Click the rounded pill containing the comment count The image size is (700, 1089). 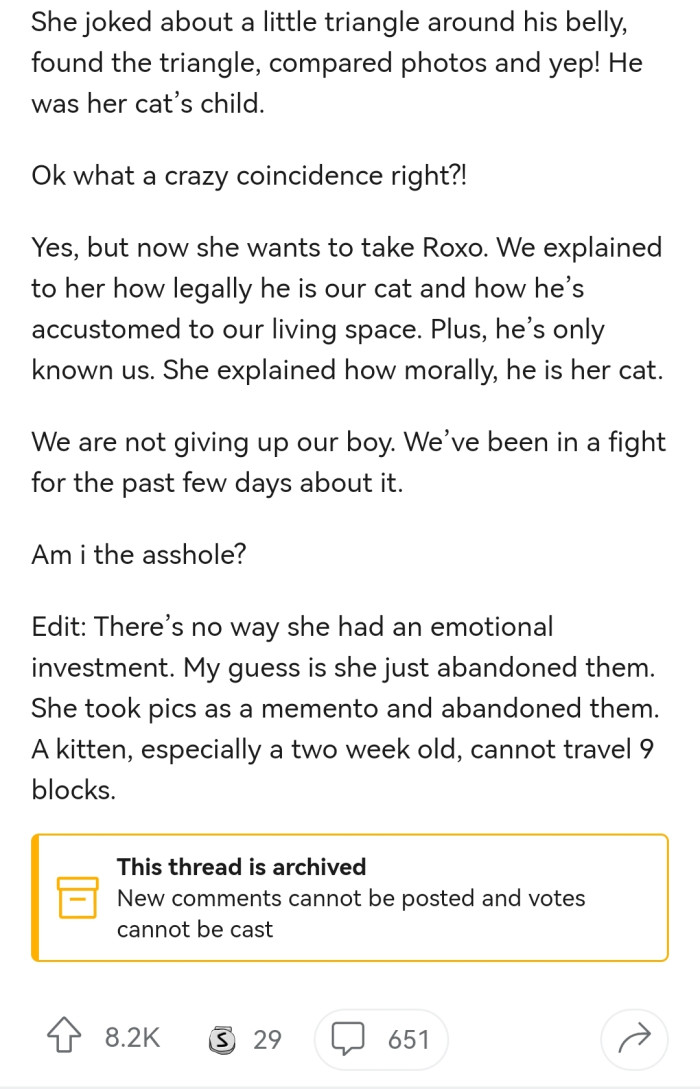tap(382, 1038)
